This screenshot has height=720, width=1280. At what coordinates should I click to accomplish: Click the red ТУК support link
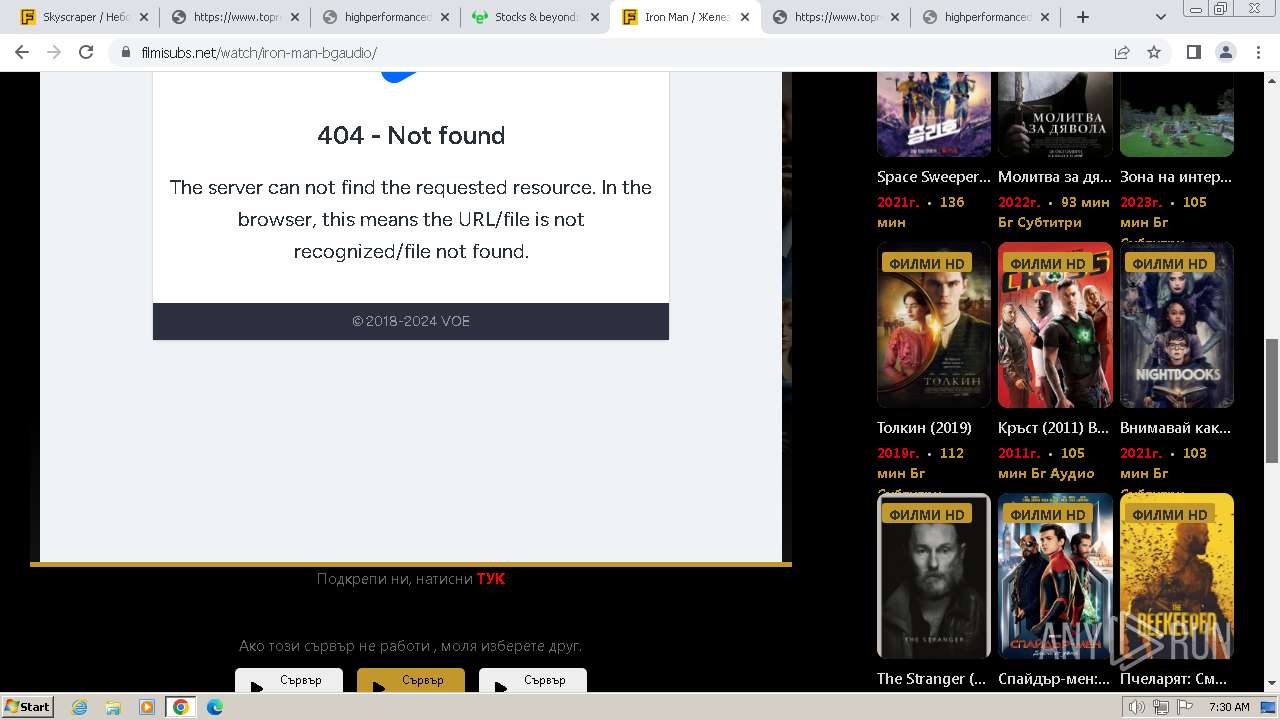[491, 579]
